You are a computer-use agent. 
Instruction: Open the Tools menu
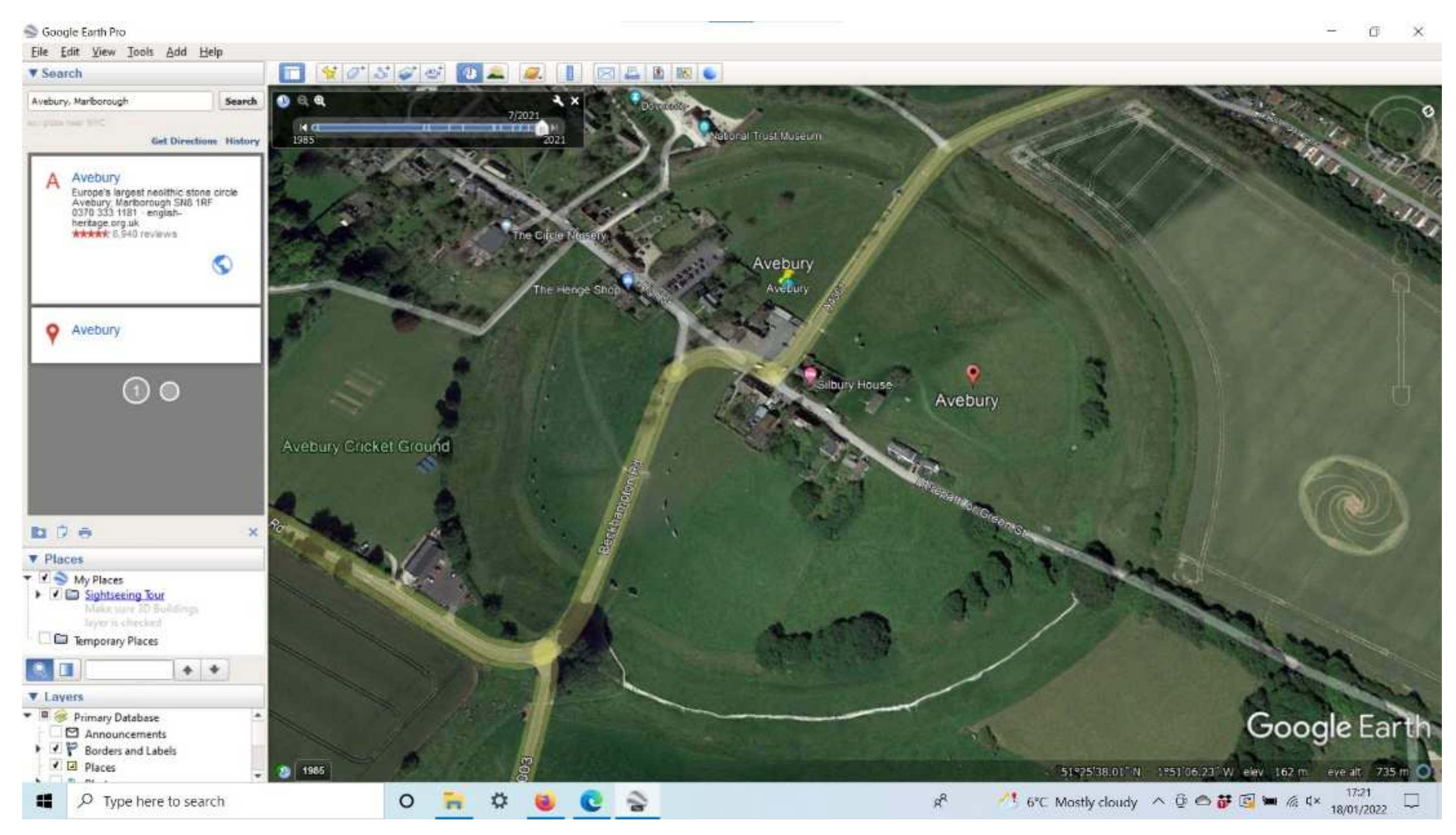click(140, 52)
